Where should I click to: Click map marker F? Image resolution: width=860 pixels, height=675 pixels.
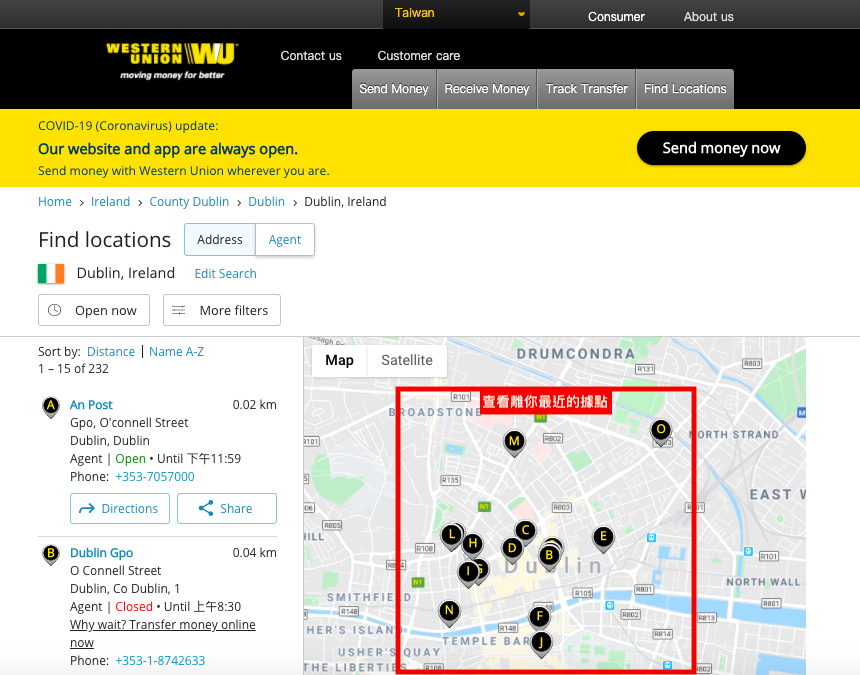540,618
